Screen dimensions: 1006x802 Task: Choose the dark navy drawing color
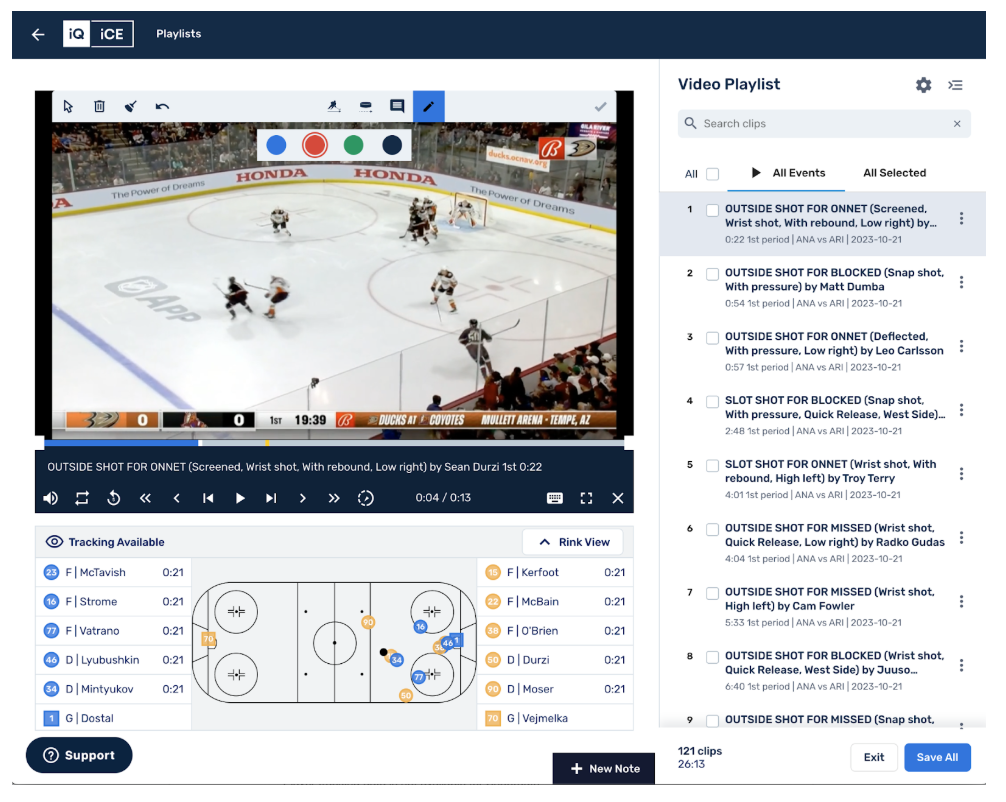tap(392, 146)
